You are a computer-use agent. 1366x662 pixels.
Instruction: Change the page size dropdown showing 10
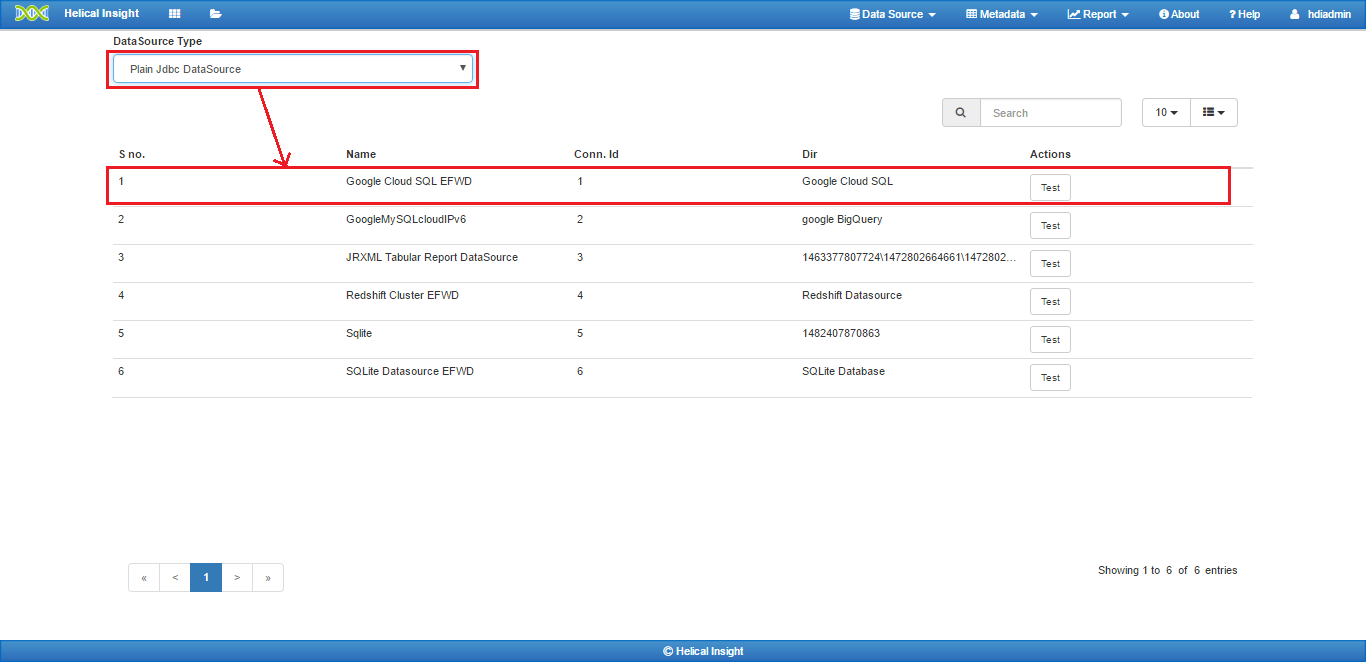pyautogui.click(x=1166, y=113)
